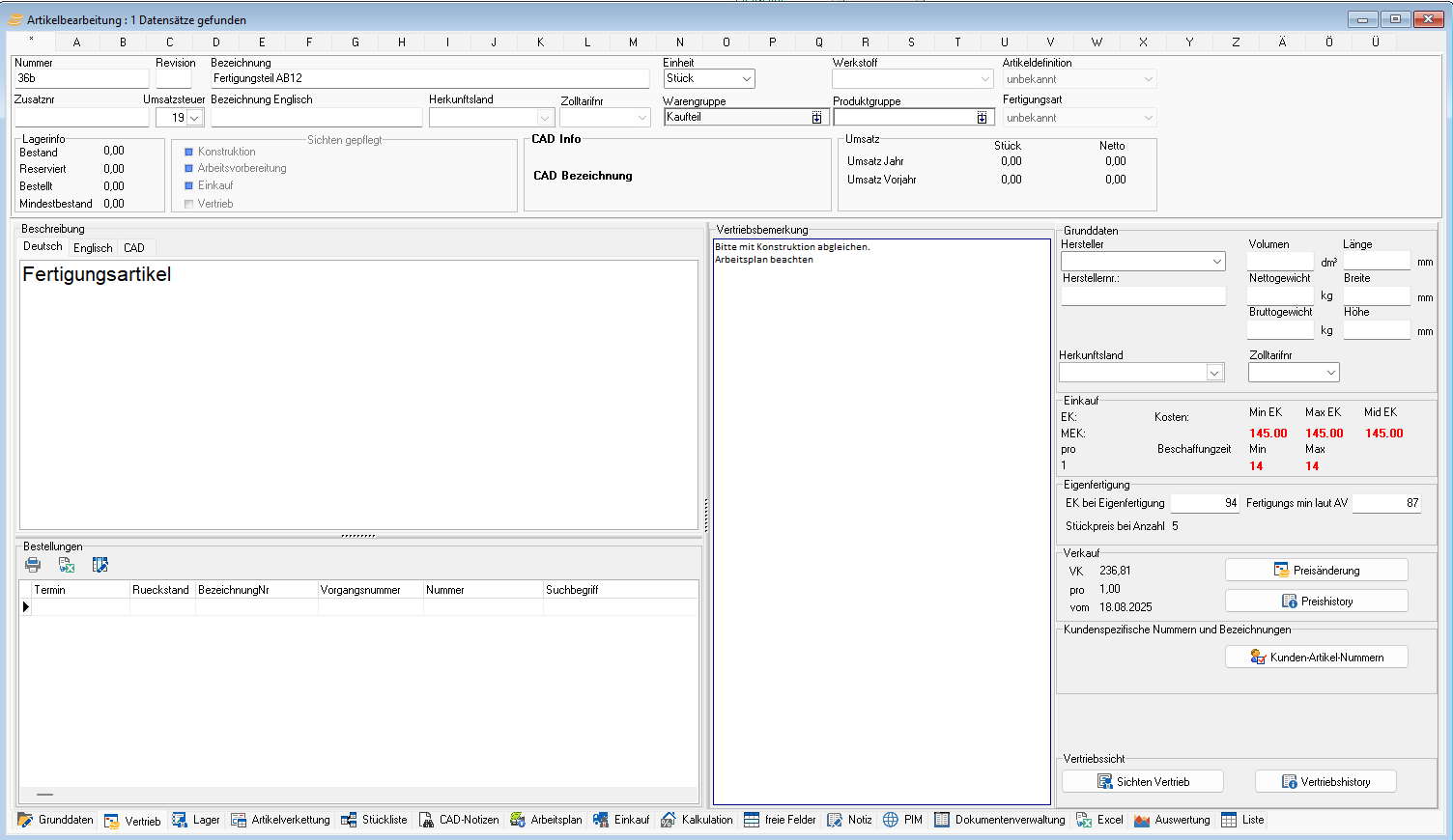Open Produktgruppe lookup icon
The width and height of the screenshot is (1453, 840).
point(982,118)
